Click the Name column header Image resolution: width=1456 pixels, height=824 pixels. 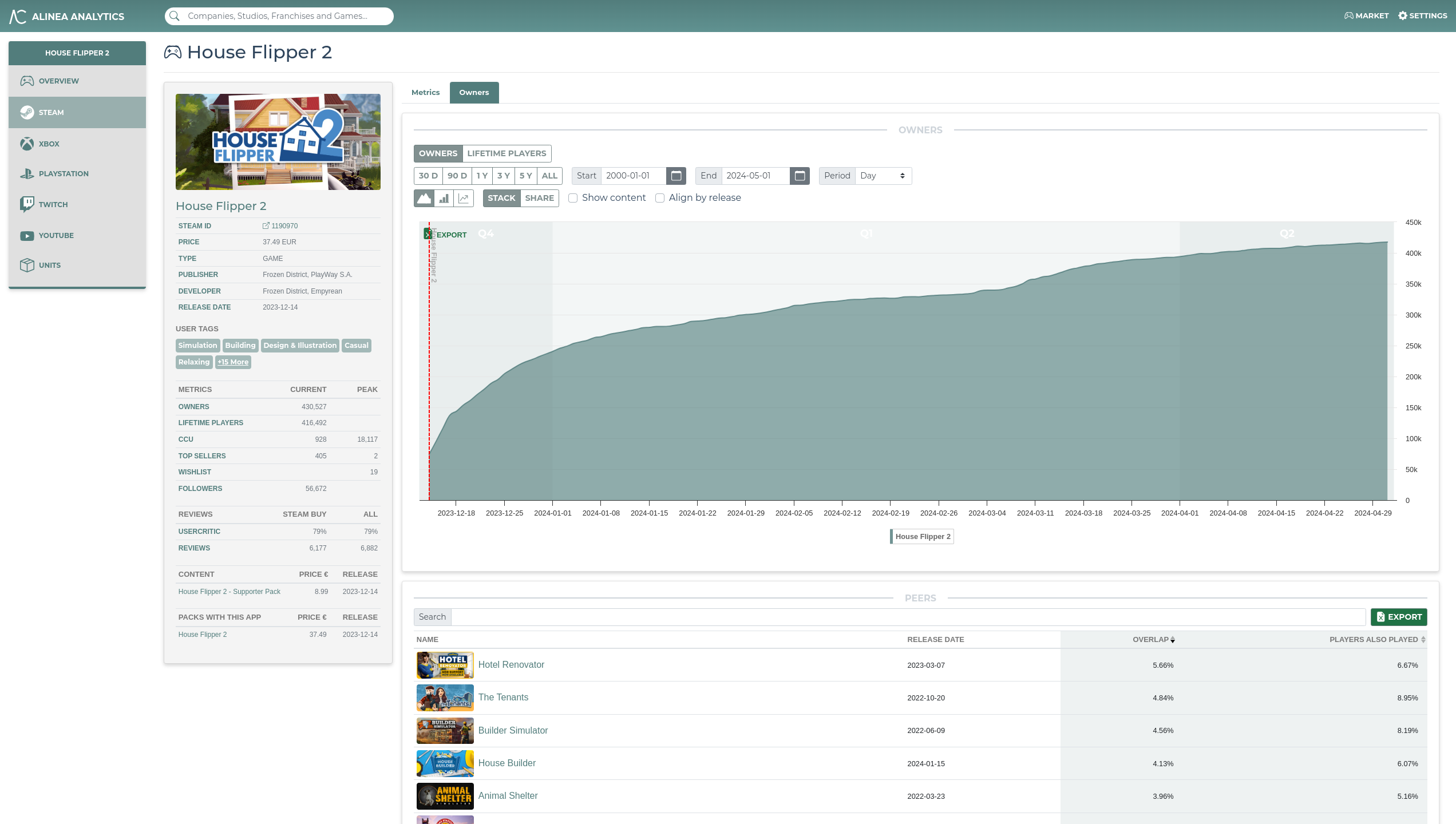click(x=428, y=640)
